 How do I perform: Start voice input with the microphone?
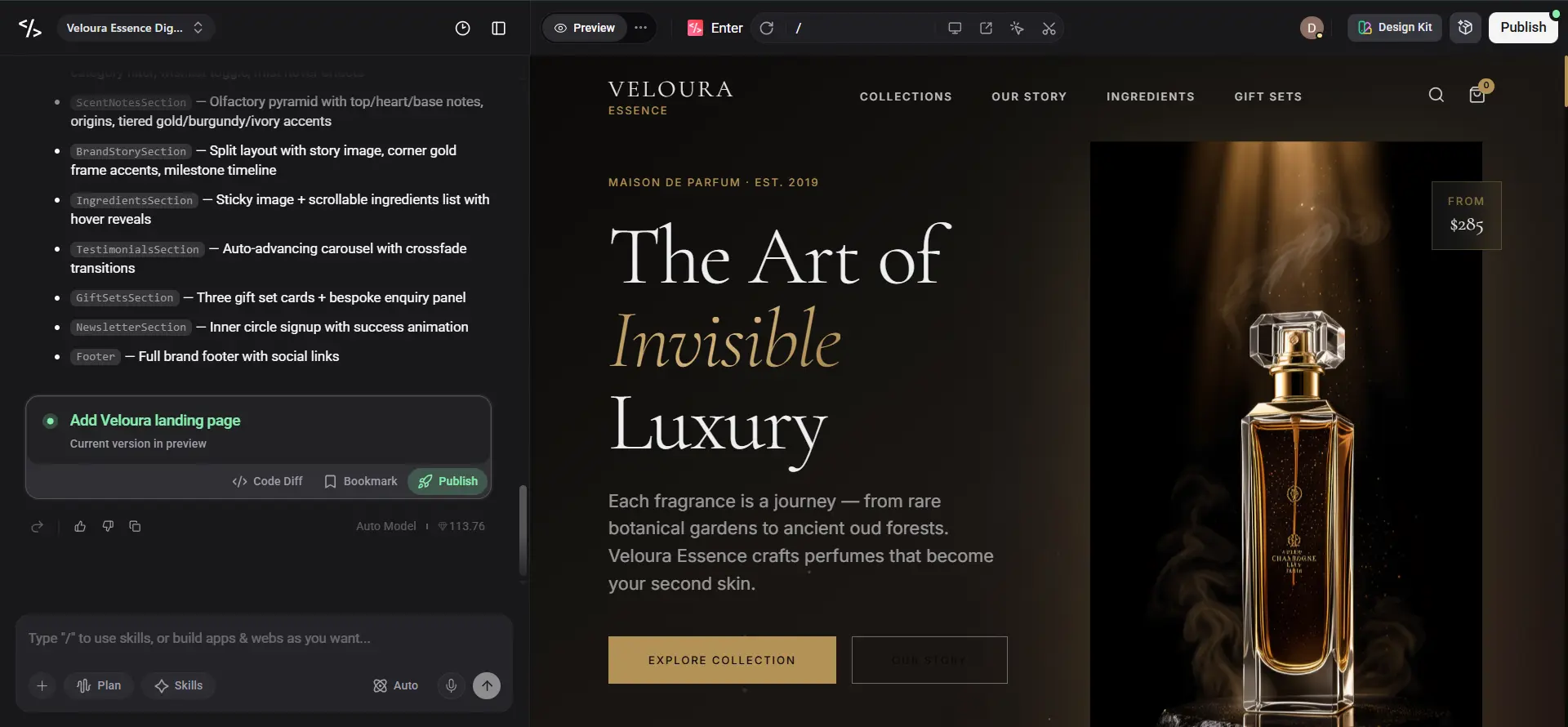(x=451, y=685)
